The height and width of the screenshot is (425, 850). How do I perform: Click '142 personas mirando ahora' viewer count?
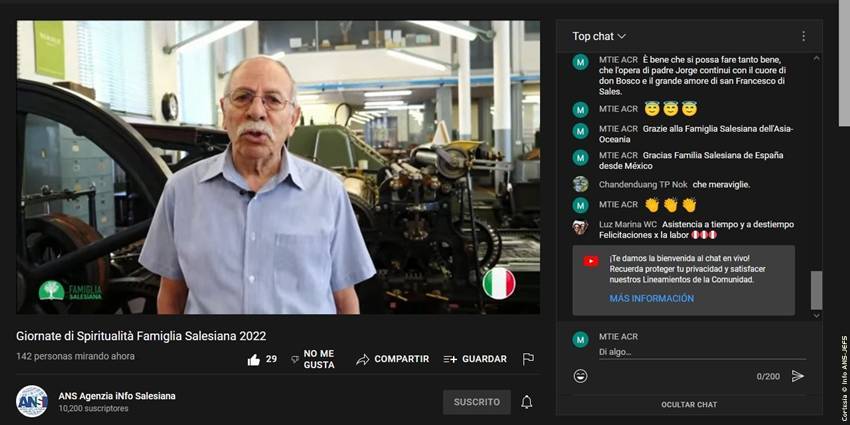75,357
